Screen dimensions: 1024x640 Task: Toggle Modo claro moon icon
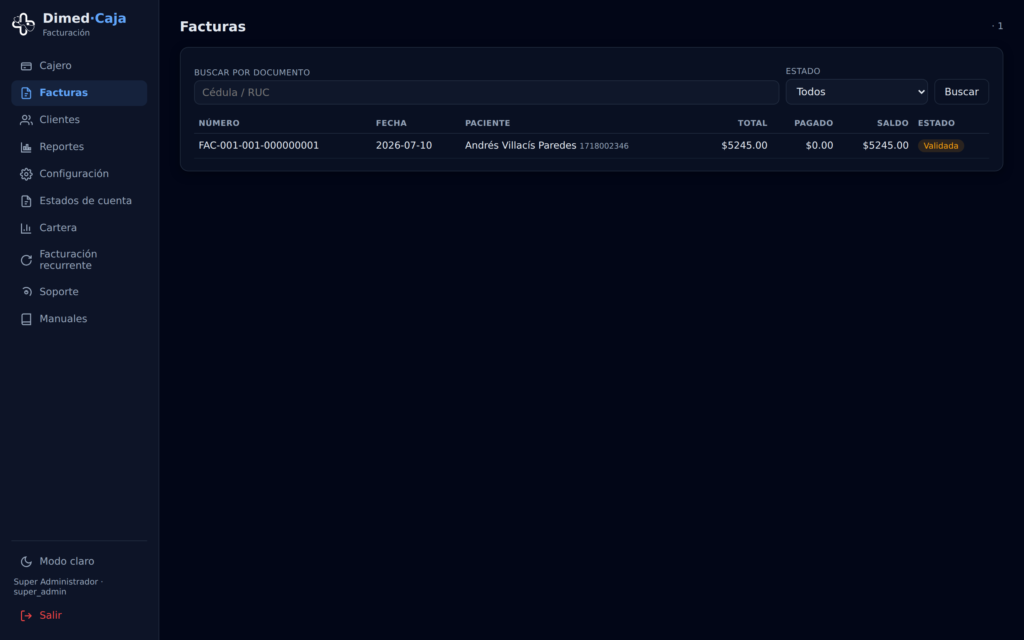click(26, 562)
